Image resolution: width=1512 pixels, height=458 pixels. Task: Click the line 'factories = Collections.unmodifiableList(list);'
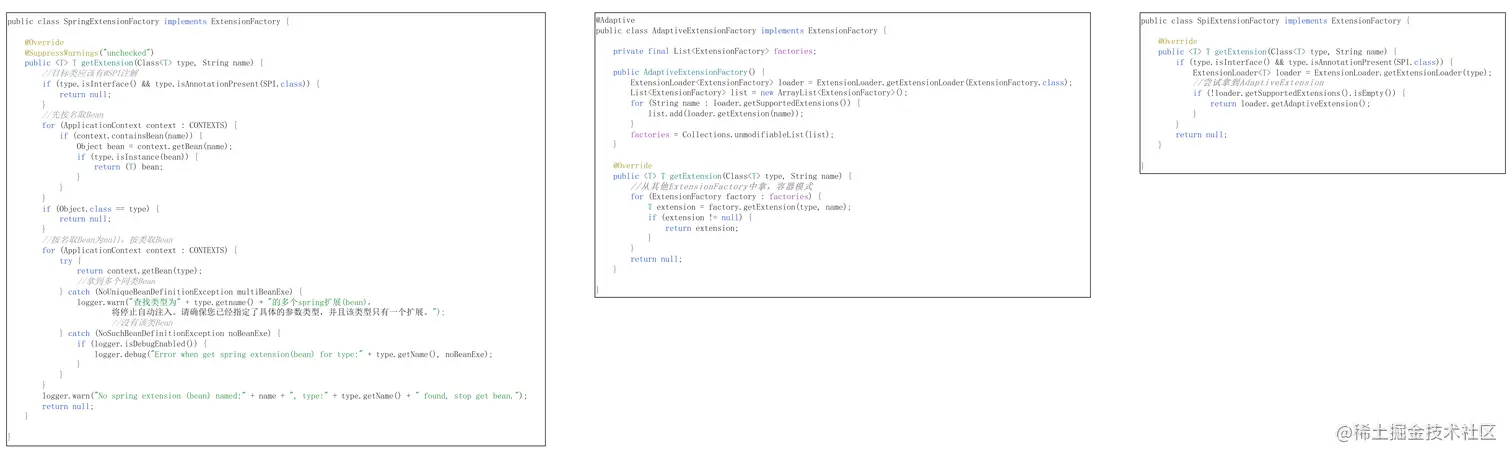pyautogui.click(x=732, y=135)
